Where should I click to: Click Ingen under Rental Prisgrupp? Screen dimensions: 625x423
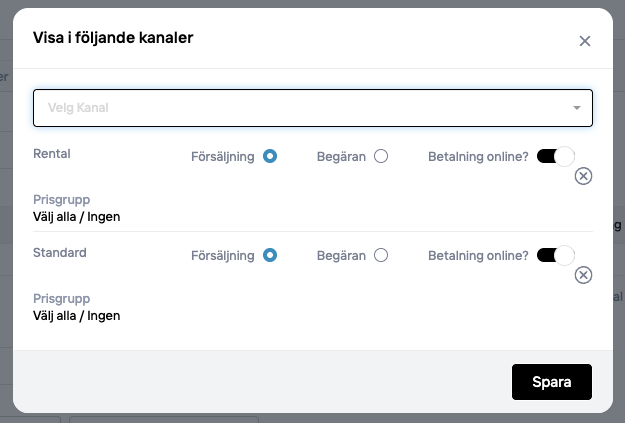coord(103,216)
